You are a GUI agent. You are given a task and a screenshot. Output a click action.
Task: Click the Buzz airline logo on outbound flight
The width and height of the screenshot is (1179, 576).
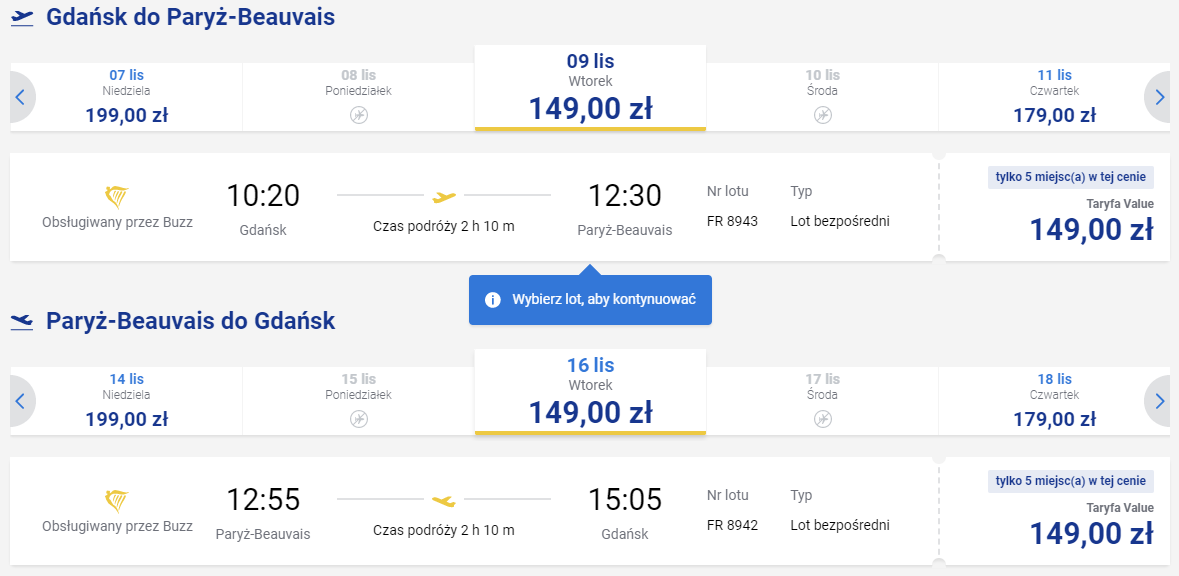point(117,197)
